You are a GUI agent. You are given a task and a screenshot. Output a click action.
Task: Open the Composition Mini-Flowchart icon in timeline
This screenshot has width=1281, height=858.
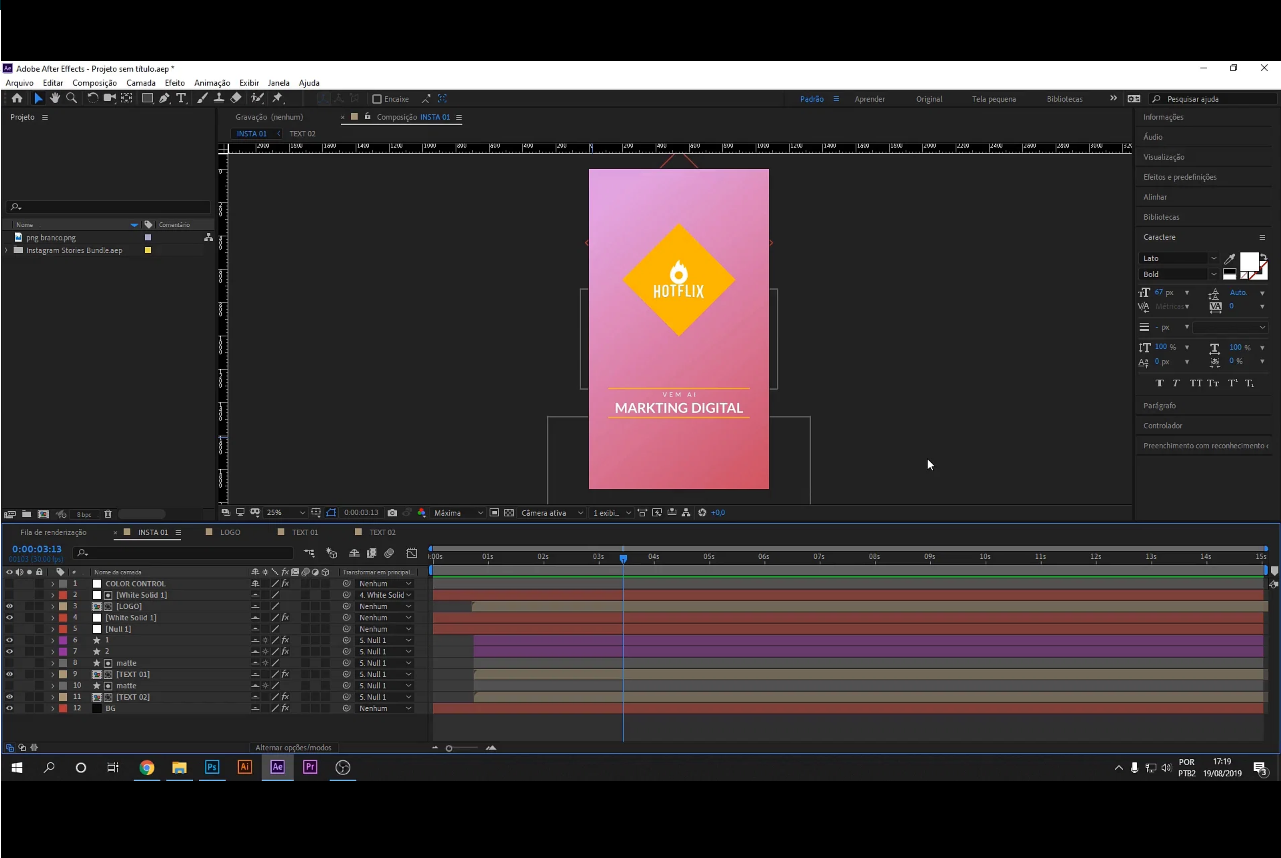[x=310, y=553]
